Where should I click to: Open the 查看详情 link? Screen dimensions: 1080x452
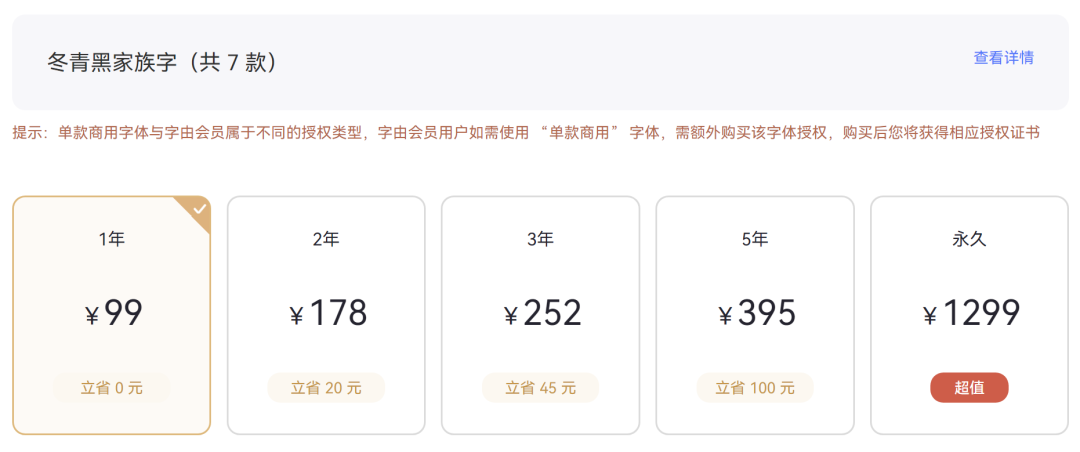point(1003,58)
